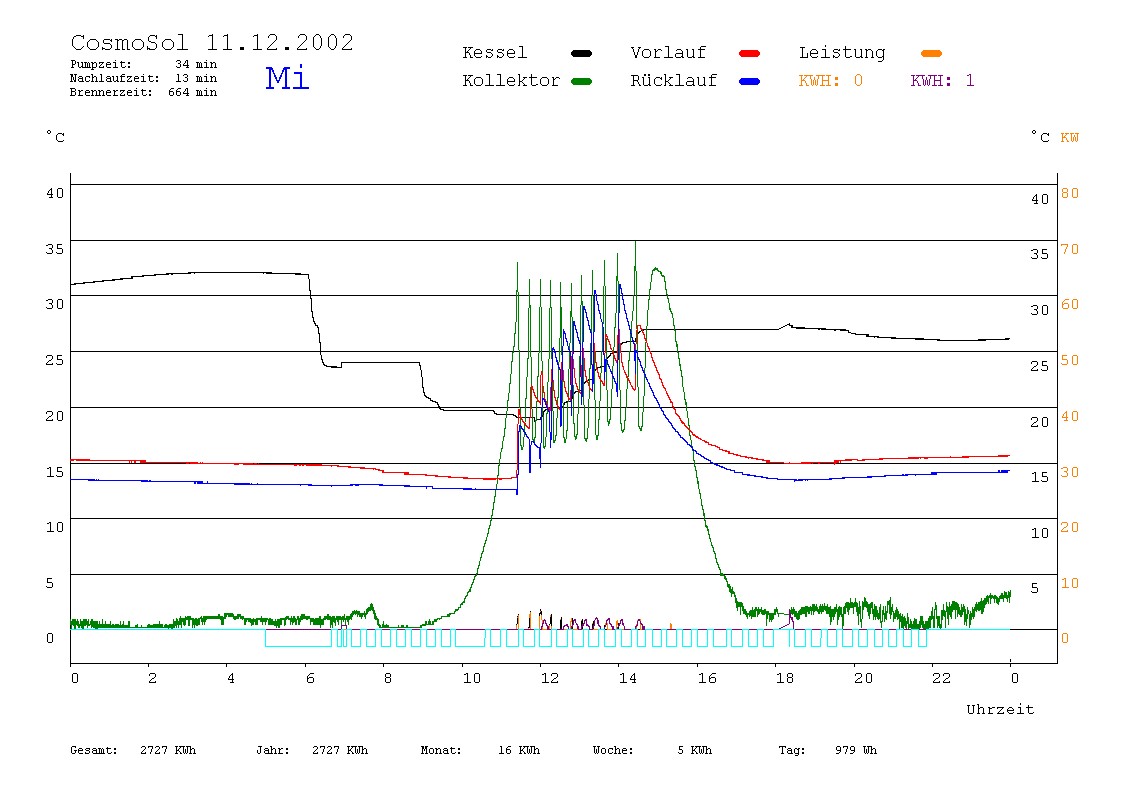Image resolution: width=1148 pixels, height=812 pixels.
Task: Click the 'Leistung' legend label
Action: pyautogui.click(x=842, y=53)
